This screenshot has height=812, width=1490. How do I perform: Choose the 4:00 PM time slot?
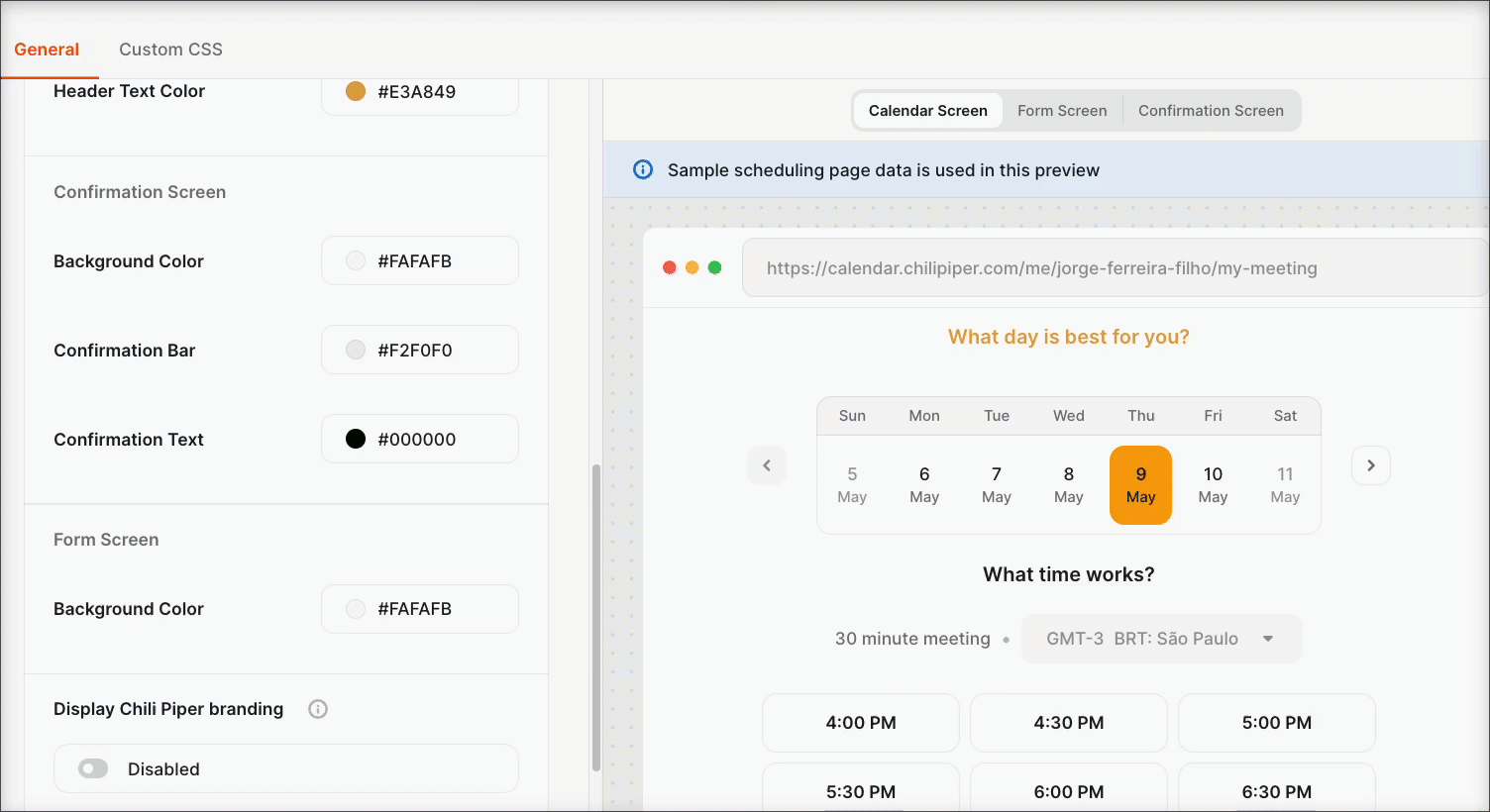click(861, 723)
